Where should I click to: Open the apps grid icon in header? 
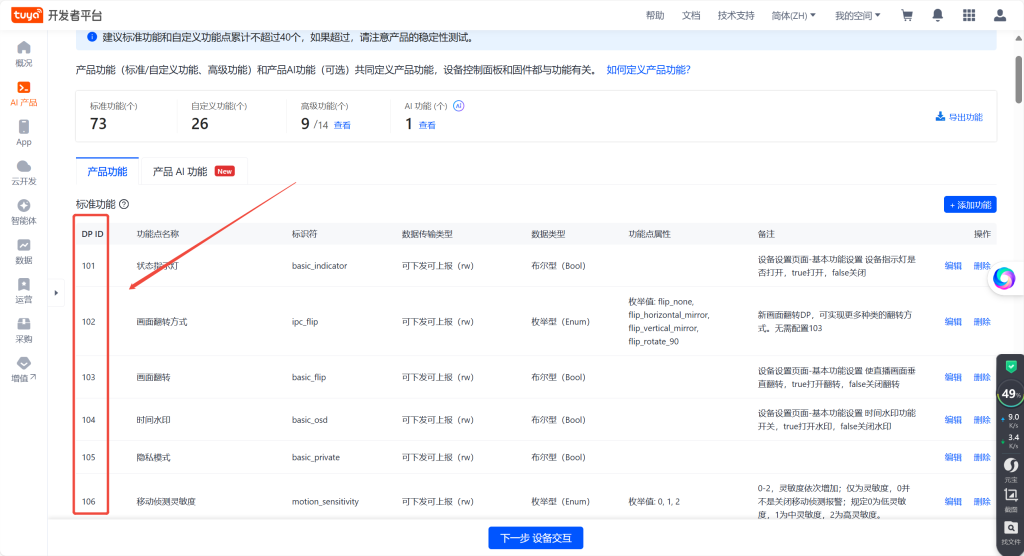tap(968, 15)
